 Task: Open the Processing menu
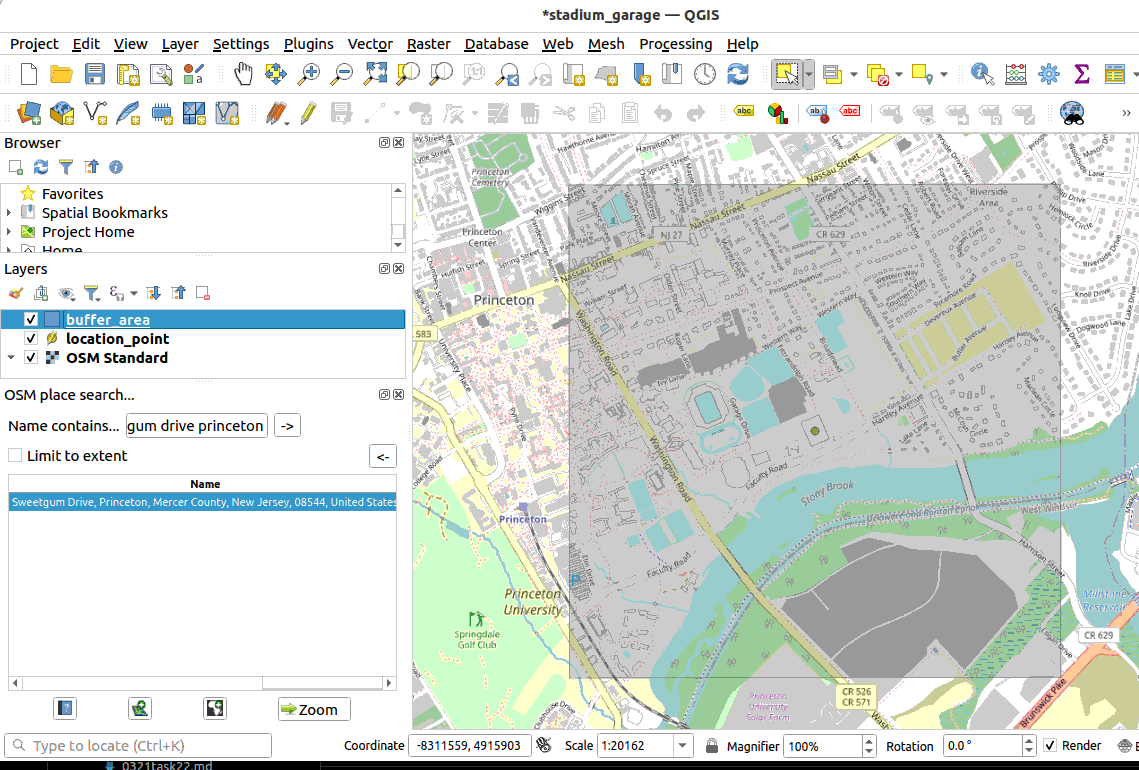click(x=675, y=44)
